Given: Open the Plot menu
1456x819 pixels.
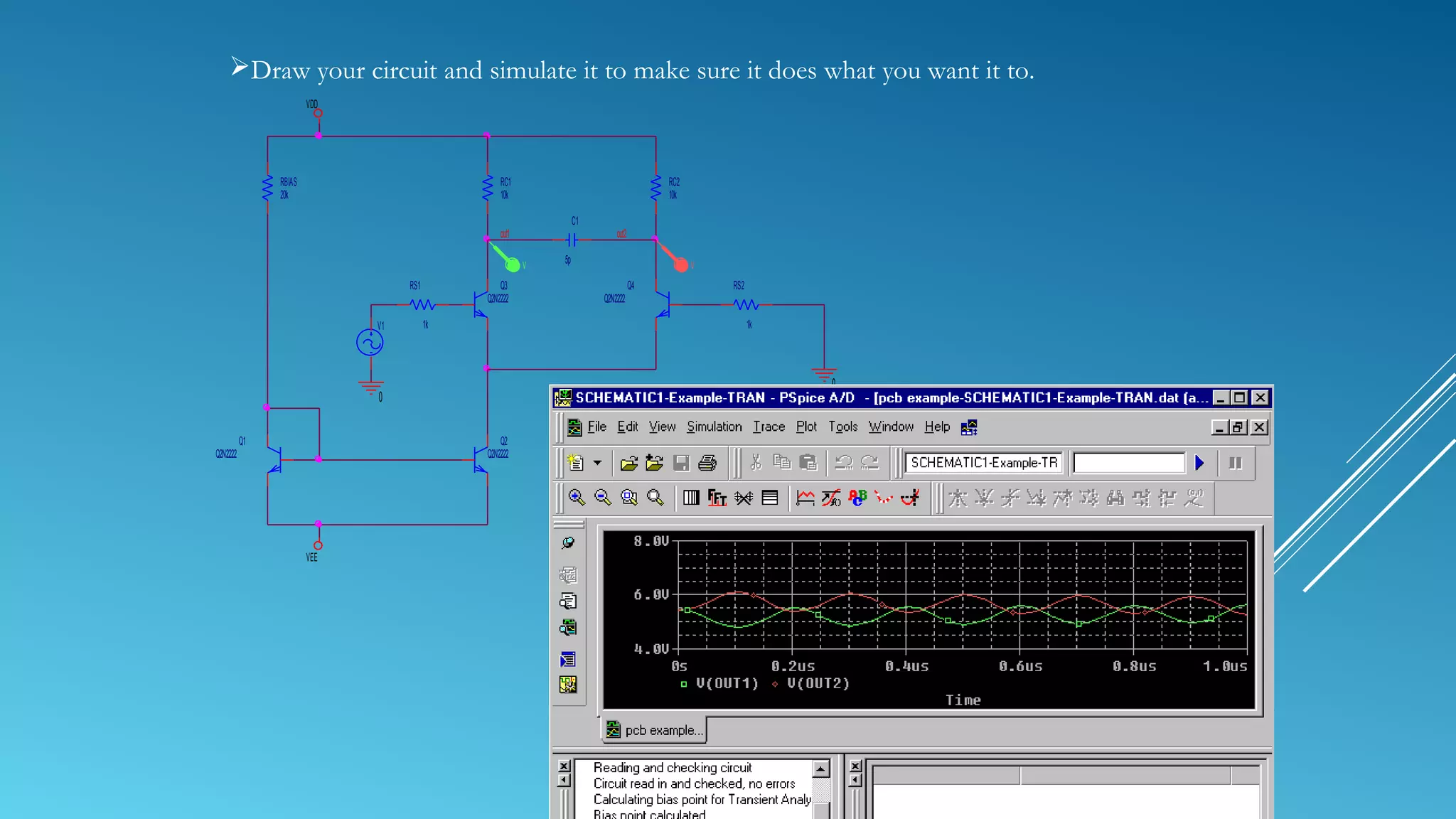Looking at the screenshot, I should pos(806,427).
